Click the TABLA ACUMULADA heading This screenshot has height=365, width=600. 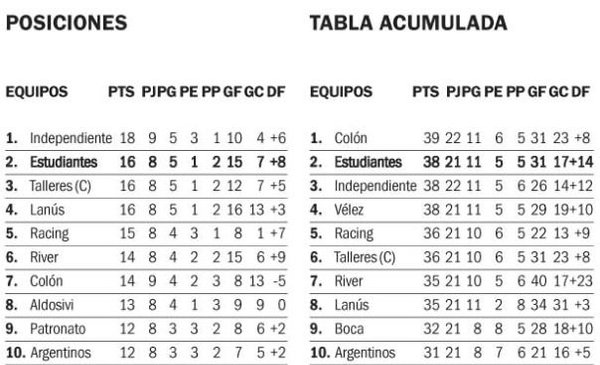click(408, 23)
